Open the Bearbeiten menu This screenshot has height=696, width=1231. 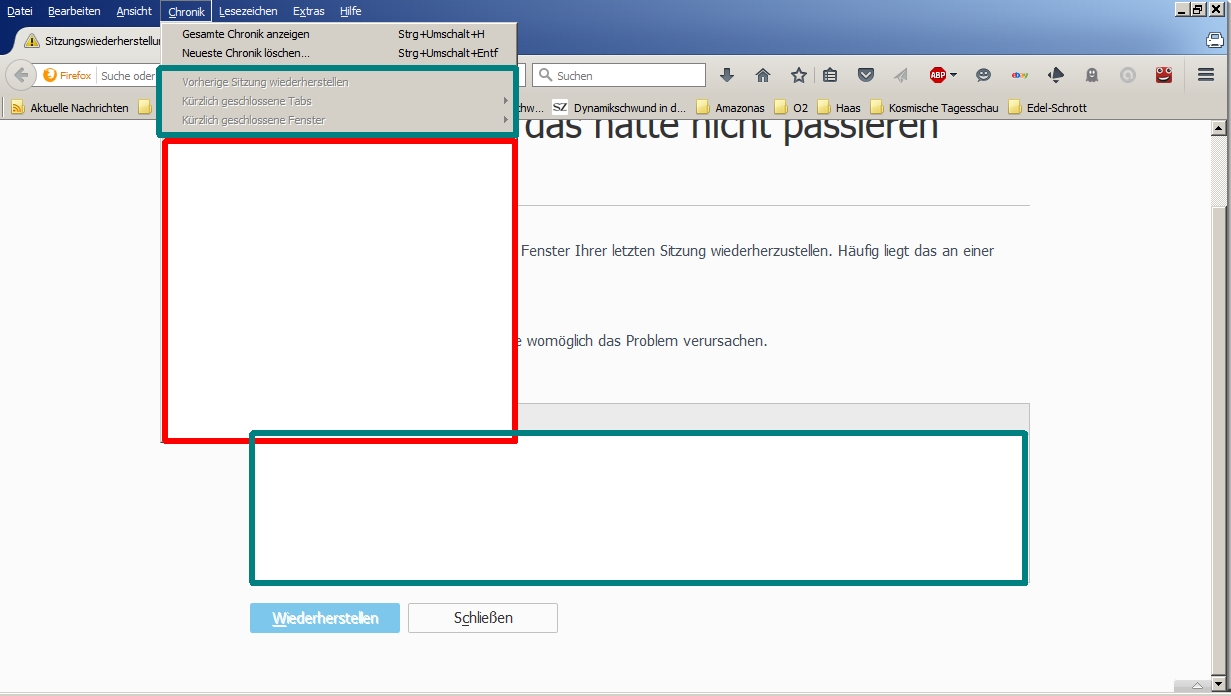pyautogui.click(x=74, y=11)
